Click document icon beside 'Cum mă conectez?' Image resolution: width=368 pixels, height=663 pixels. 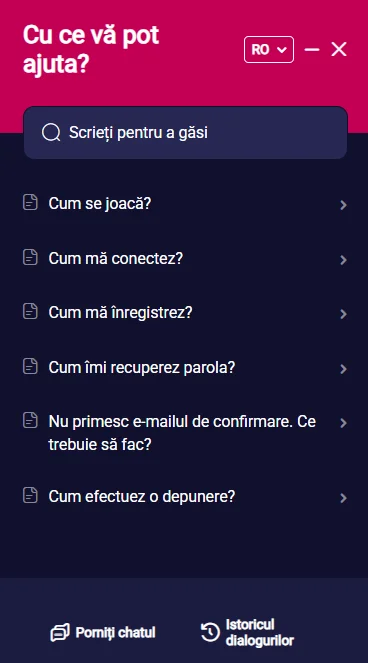30,258
